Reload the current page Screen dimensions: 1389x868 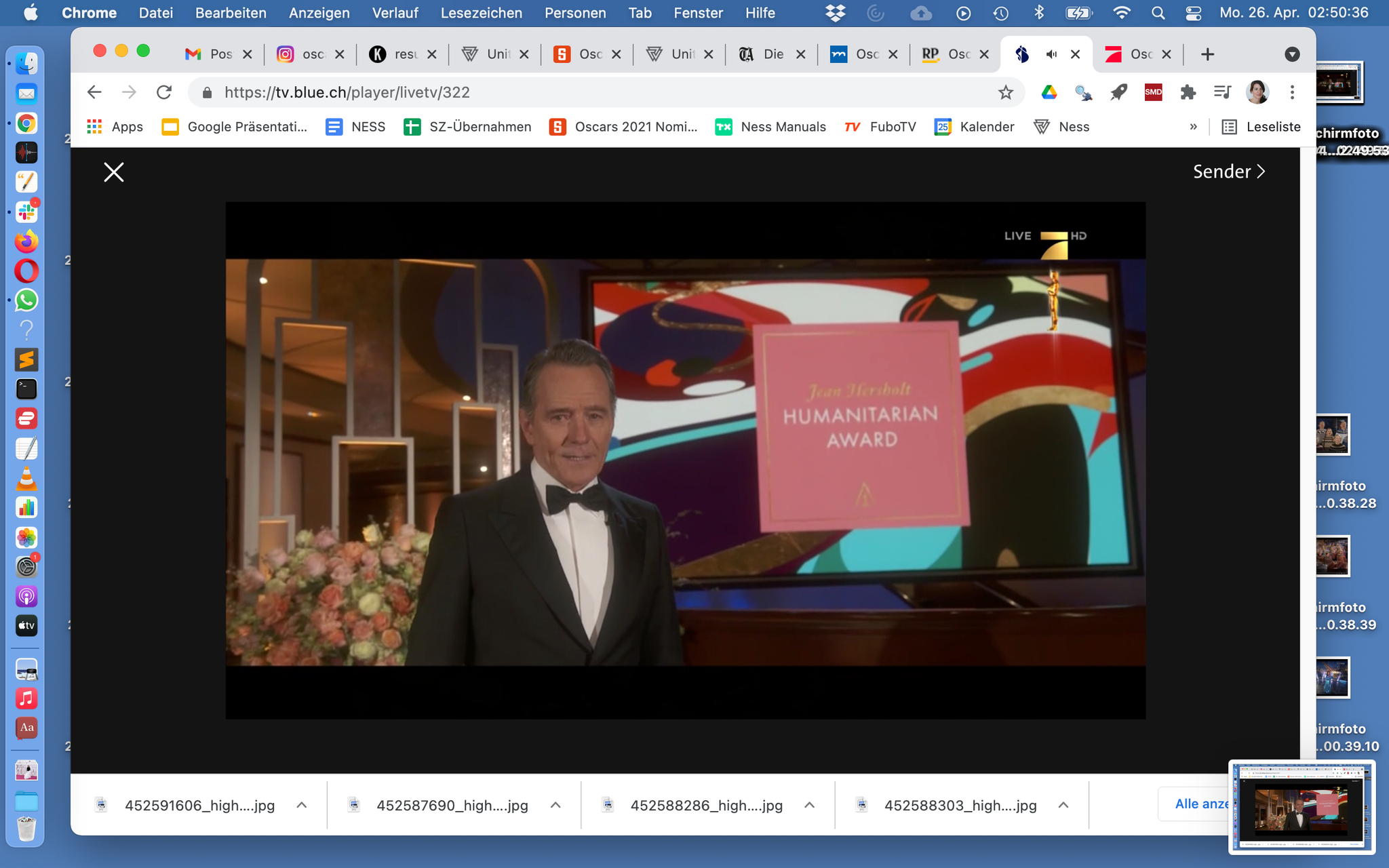pyautogui.click(x=164, y=92)
